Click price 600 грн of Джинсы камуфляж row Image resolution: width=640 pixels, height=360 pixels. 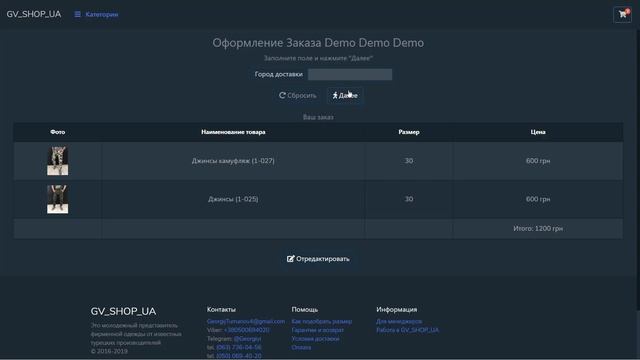pyautogui.click(x=538, y=161)
